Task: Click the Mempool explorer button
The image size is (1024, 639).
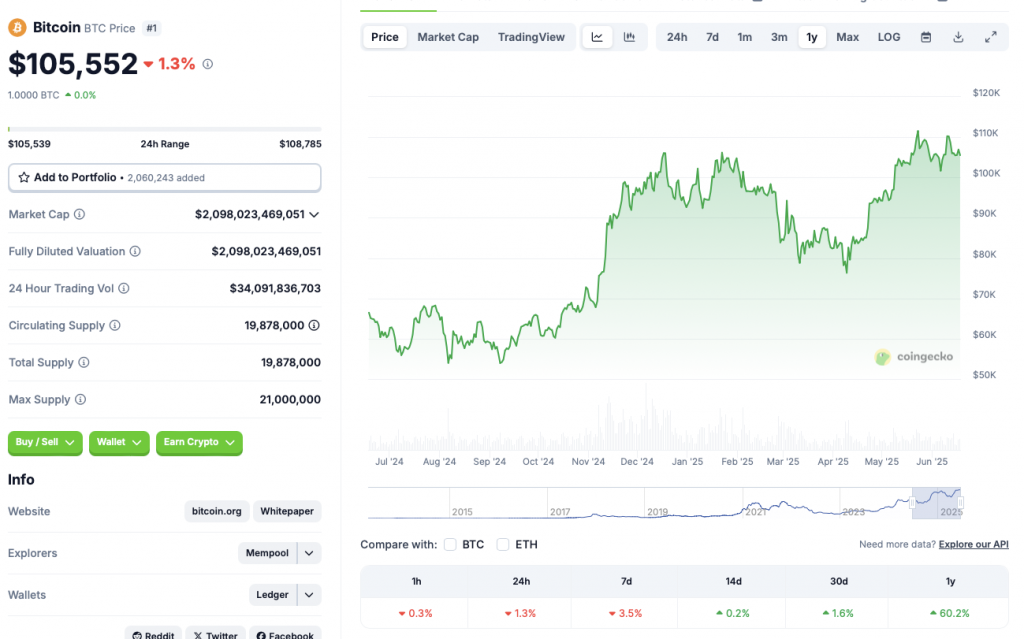Action: tap(267, 553)
